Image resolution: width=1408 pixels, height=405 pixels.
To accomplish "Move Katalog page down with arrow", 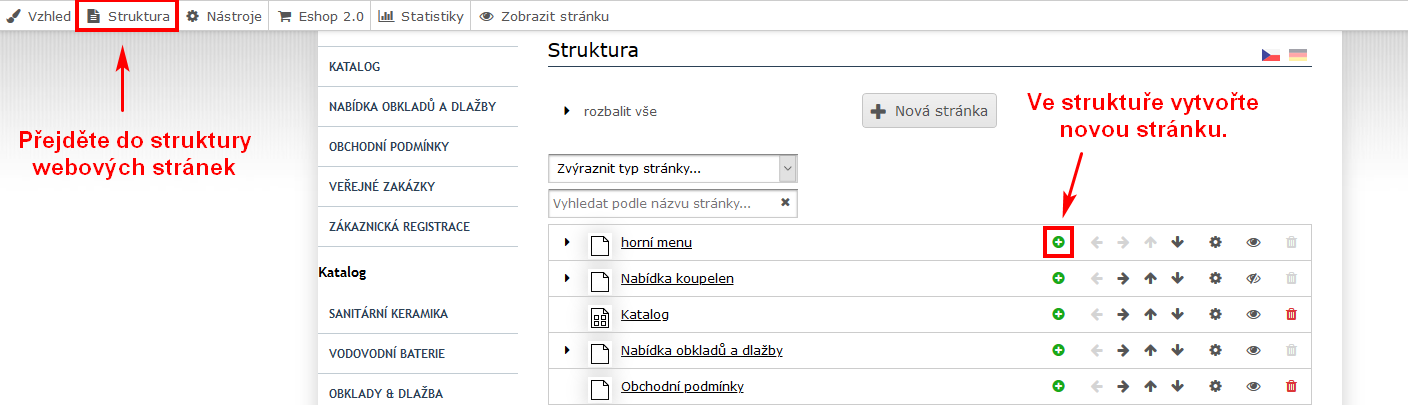I will pyautogui.click(x=1177, y=314).
